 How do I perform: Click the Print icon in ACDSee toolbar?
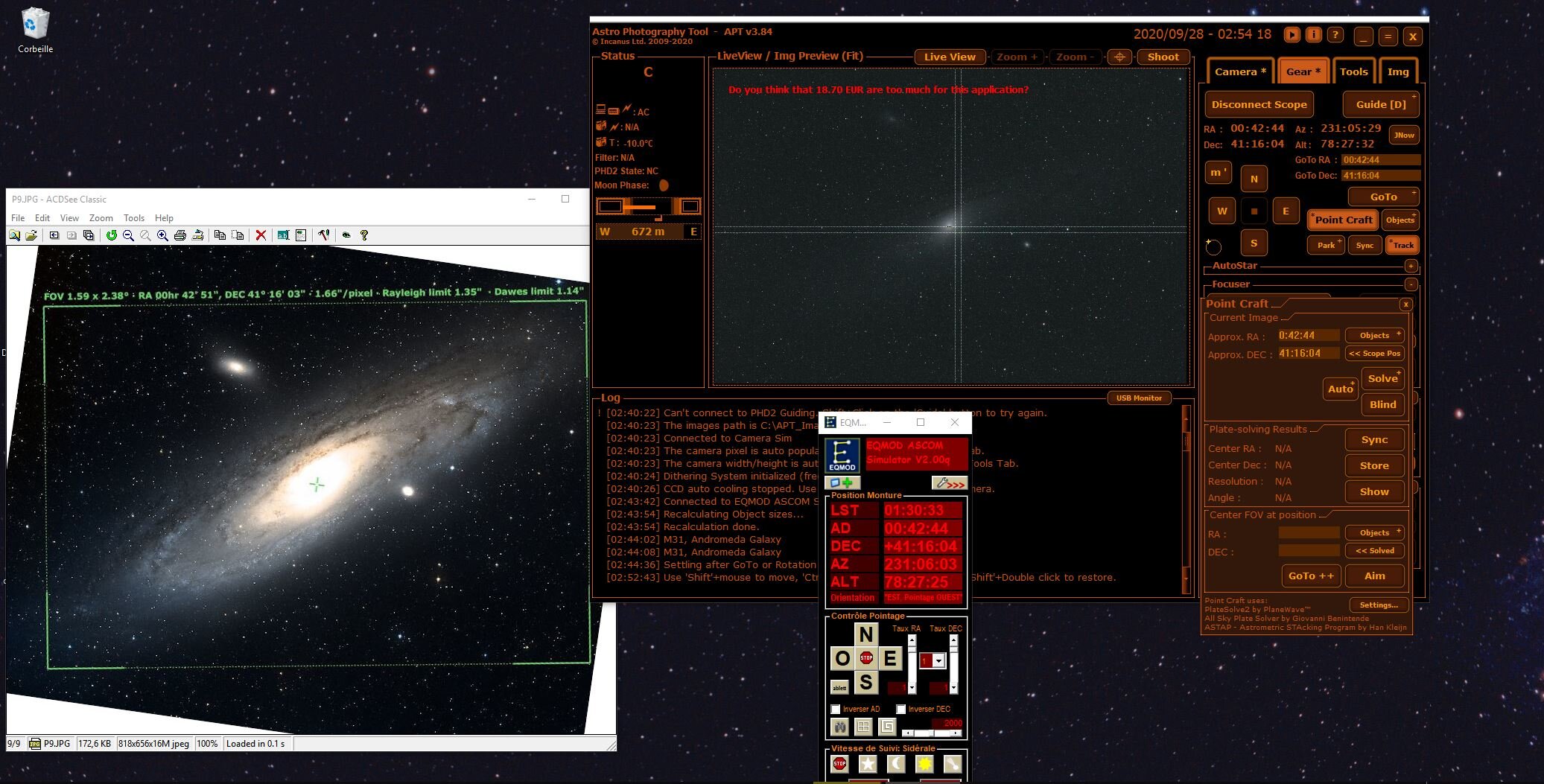180,235
